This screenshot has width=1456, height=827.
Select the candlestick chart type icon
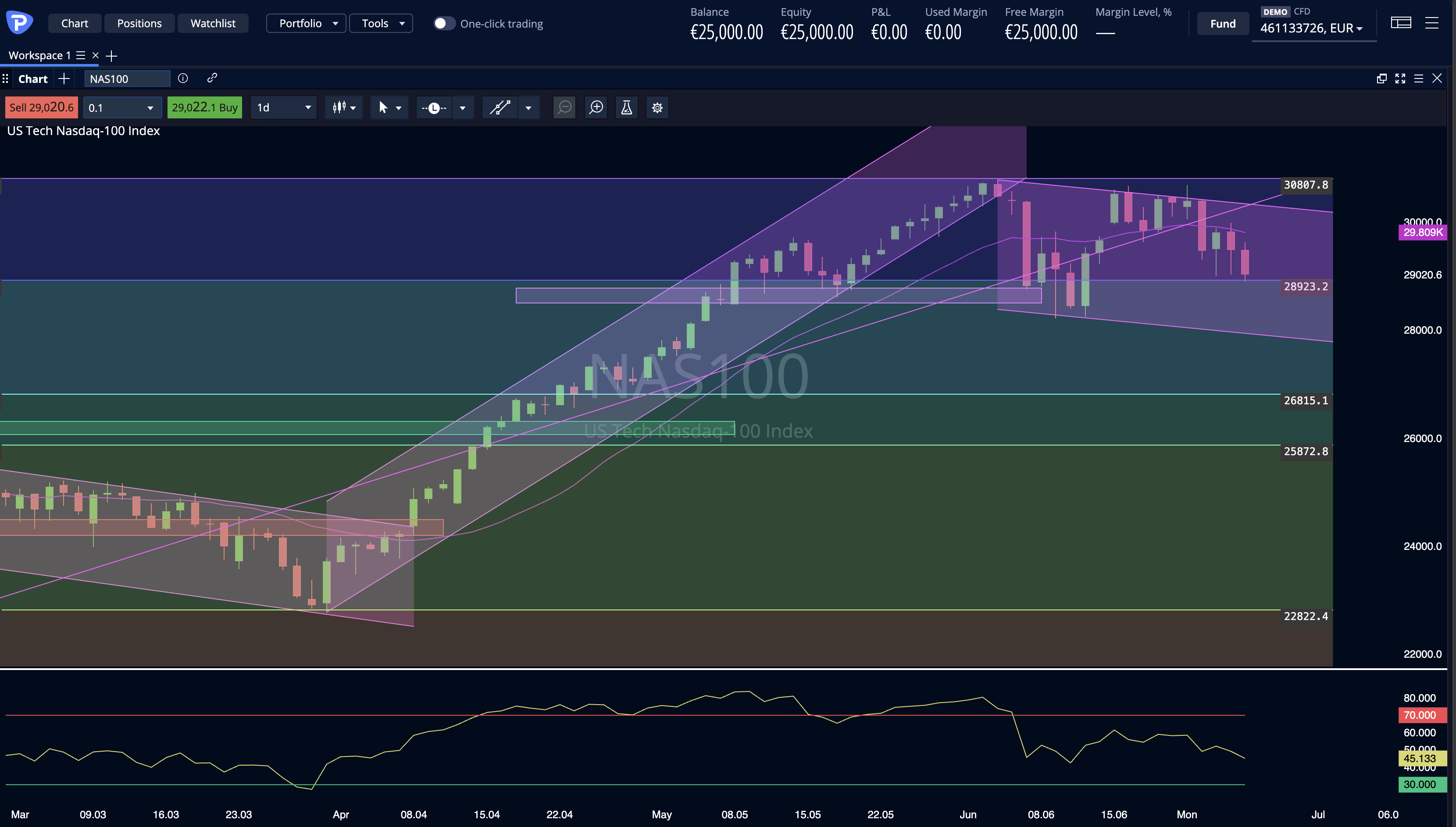pyautogui.click(x=339, y=107)
